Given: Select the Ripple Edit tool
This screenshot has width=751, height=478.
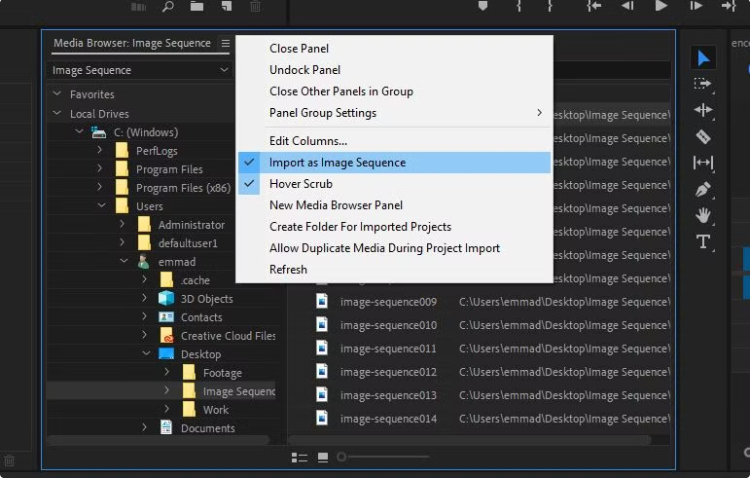Looking at the screenshot, I should (703, 110).
